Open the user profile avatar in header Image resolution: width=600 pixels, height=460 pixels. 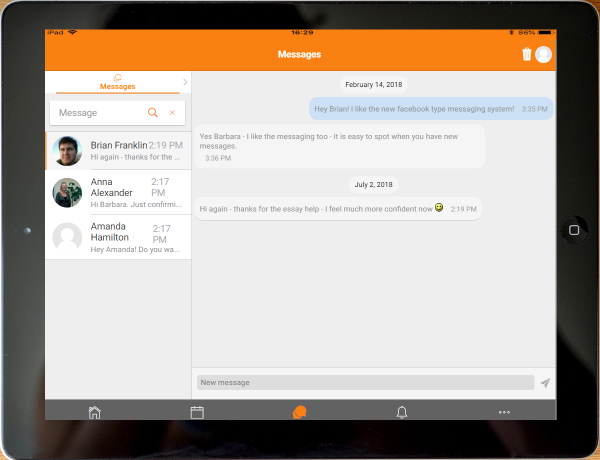click(x=543, y=55)
